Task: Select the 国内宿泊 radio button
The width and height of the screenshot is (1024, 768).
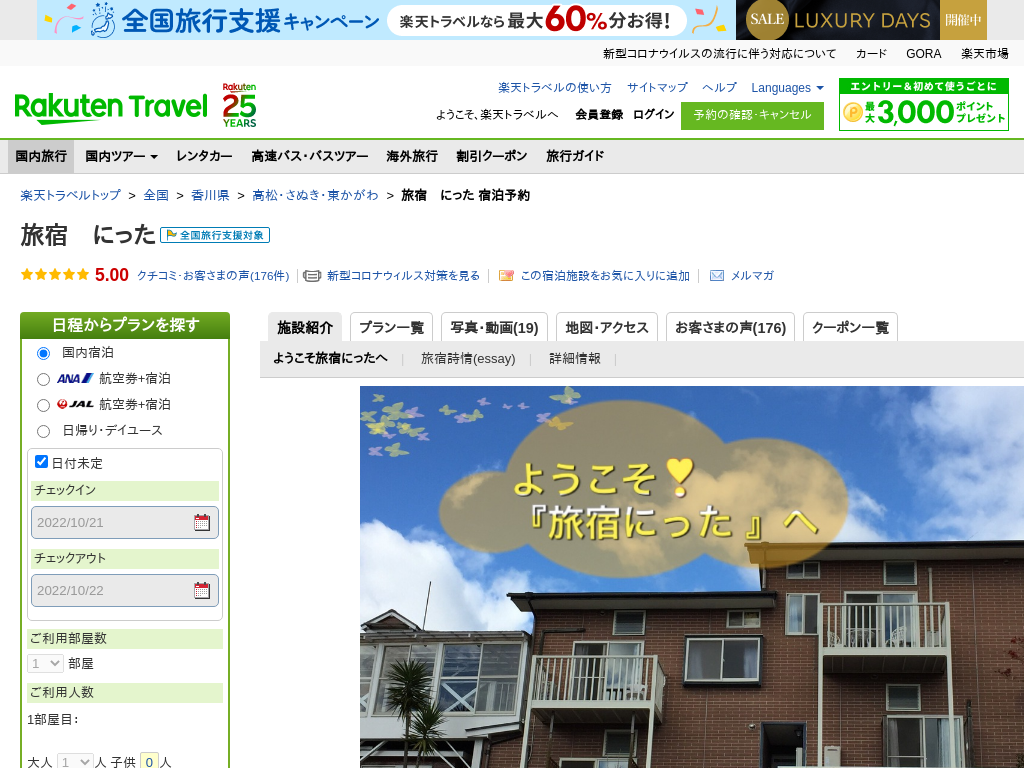Action: (43, 353)
